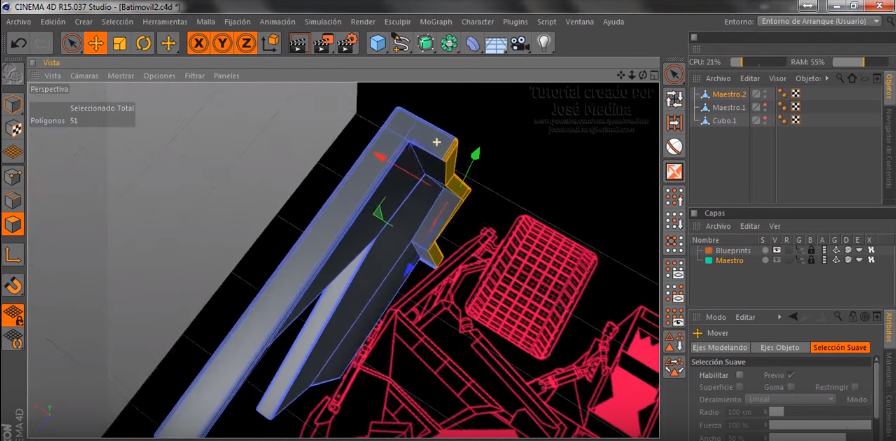
Task: Click the Undo arrow icon
Action: (x=18, y=43)
